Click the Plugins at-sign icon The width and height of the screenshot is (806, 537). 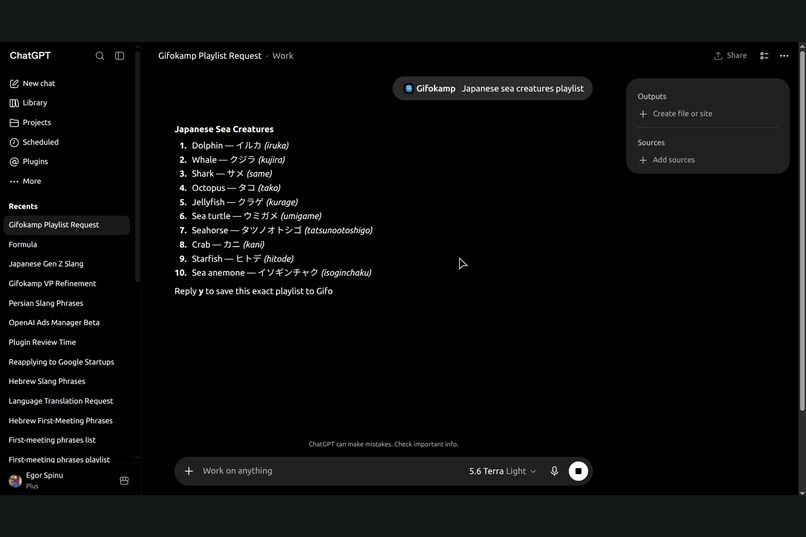point(14,162)
